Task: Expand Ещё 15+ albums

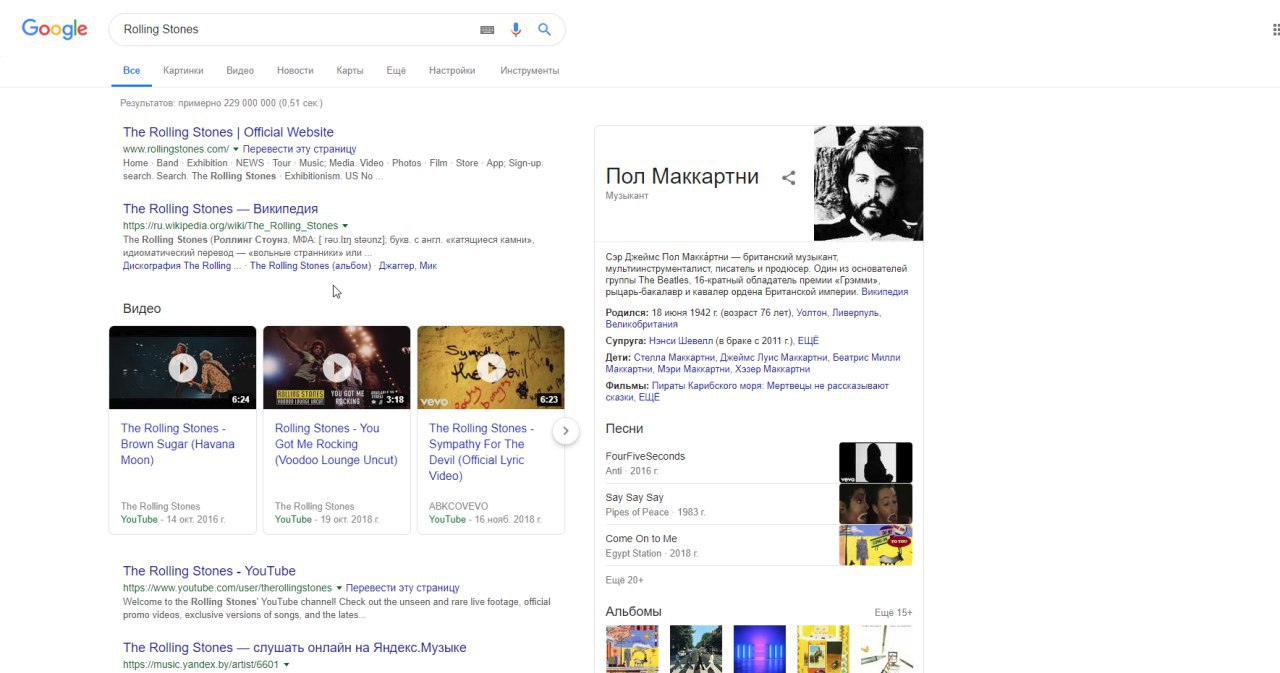Action: point(893,612)
